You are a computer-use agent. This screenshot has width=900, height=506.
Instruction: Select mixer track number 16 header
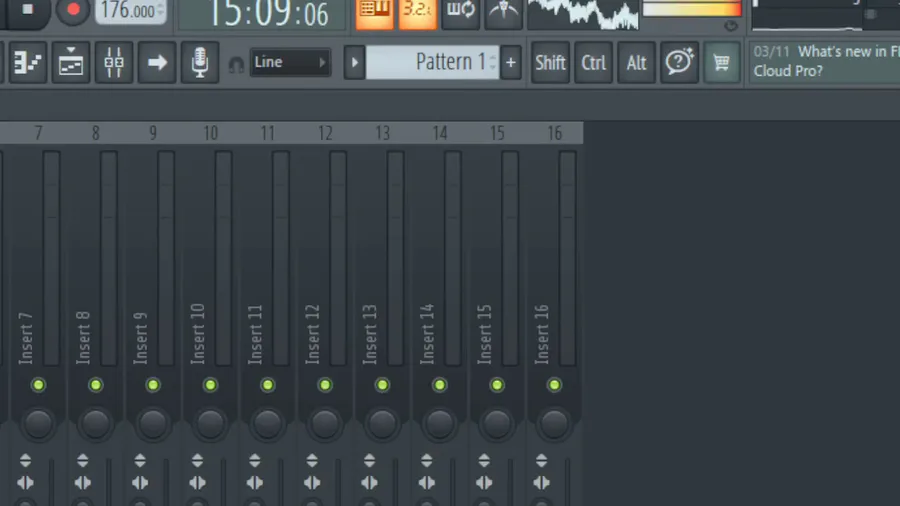[555, 133]
